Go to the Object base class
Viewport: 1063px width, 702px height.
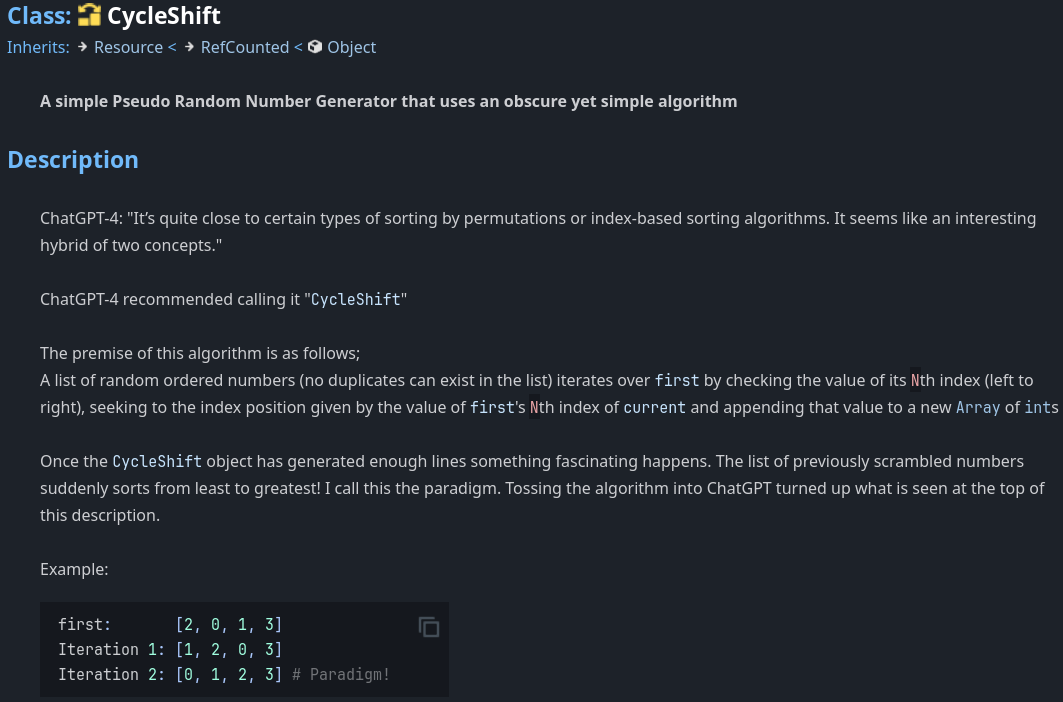(352, 47)
